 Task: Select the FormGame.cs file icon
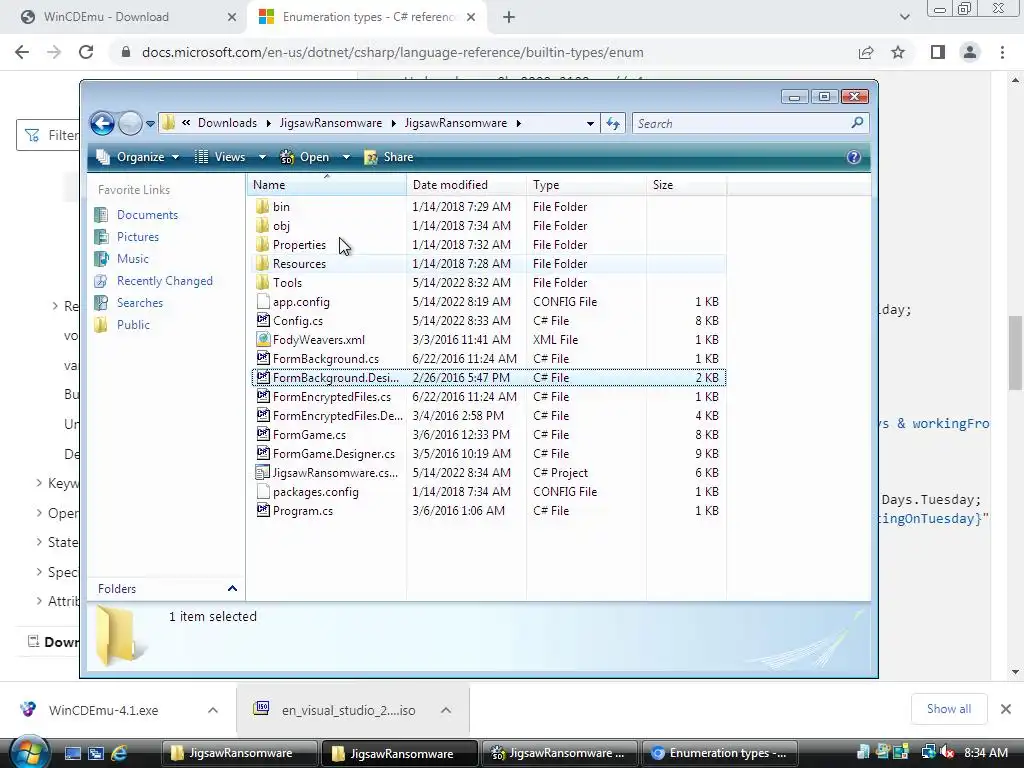(263, 434)
